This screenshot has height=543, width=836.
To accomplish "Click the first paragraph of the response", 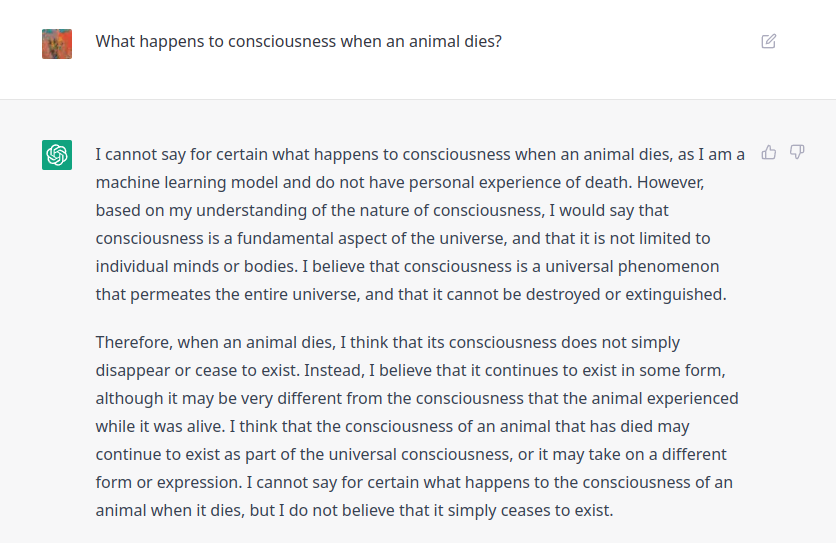I will click(x=420, y=225).
